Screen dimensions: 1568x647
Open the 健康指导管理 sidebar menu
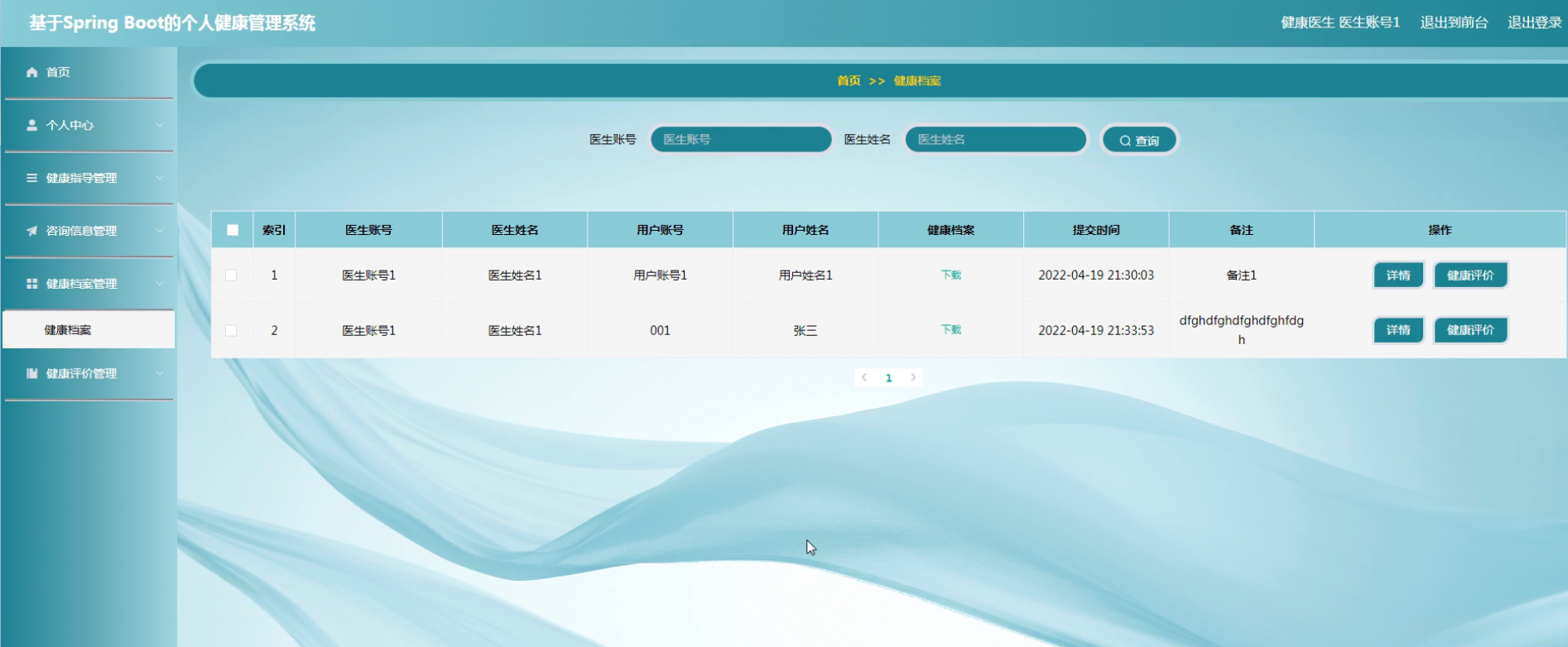pyautogui.click(x=89, y=178)
